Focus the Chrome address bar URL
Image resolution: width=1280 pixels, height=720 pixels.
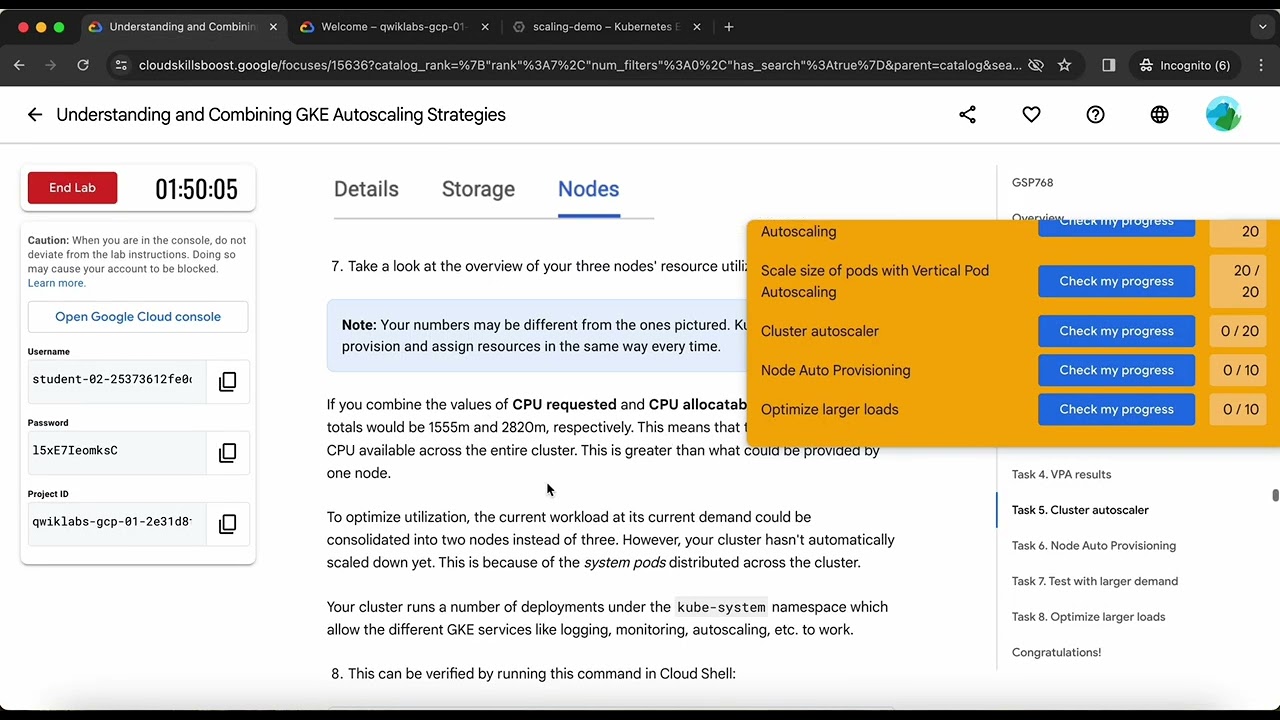pyautogui.click(x=580, y=65)
